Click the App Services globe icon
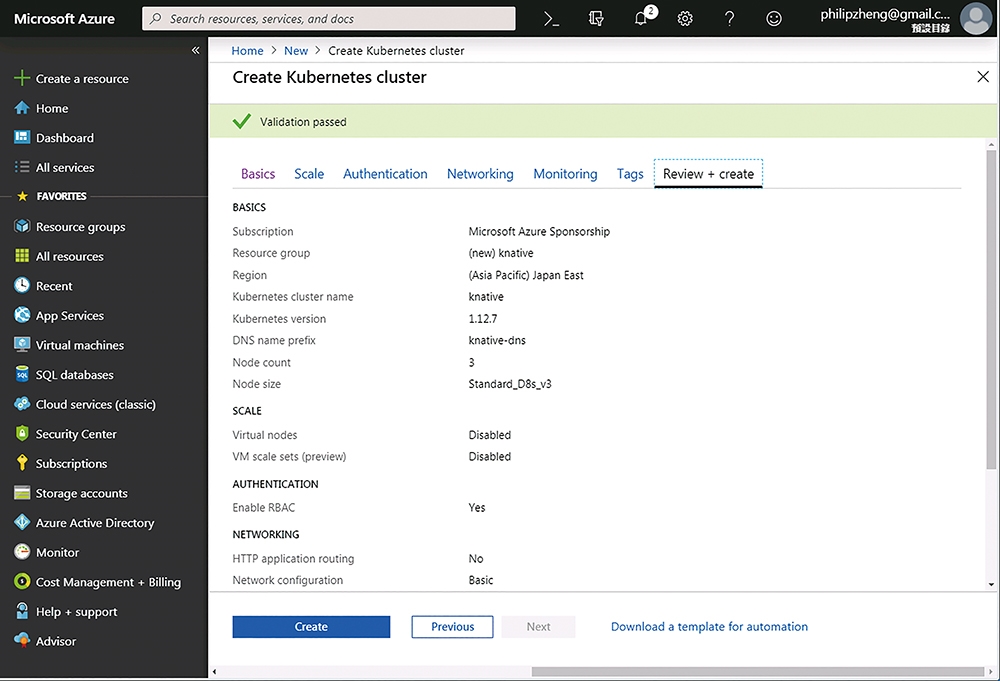The width and height of the screenshot is (1000, 681). 22,315
